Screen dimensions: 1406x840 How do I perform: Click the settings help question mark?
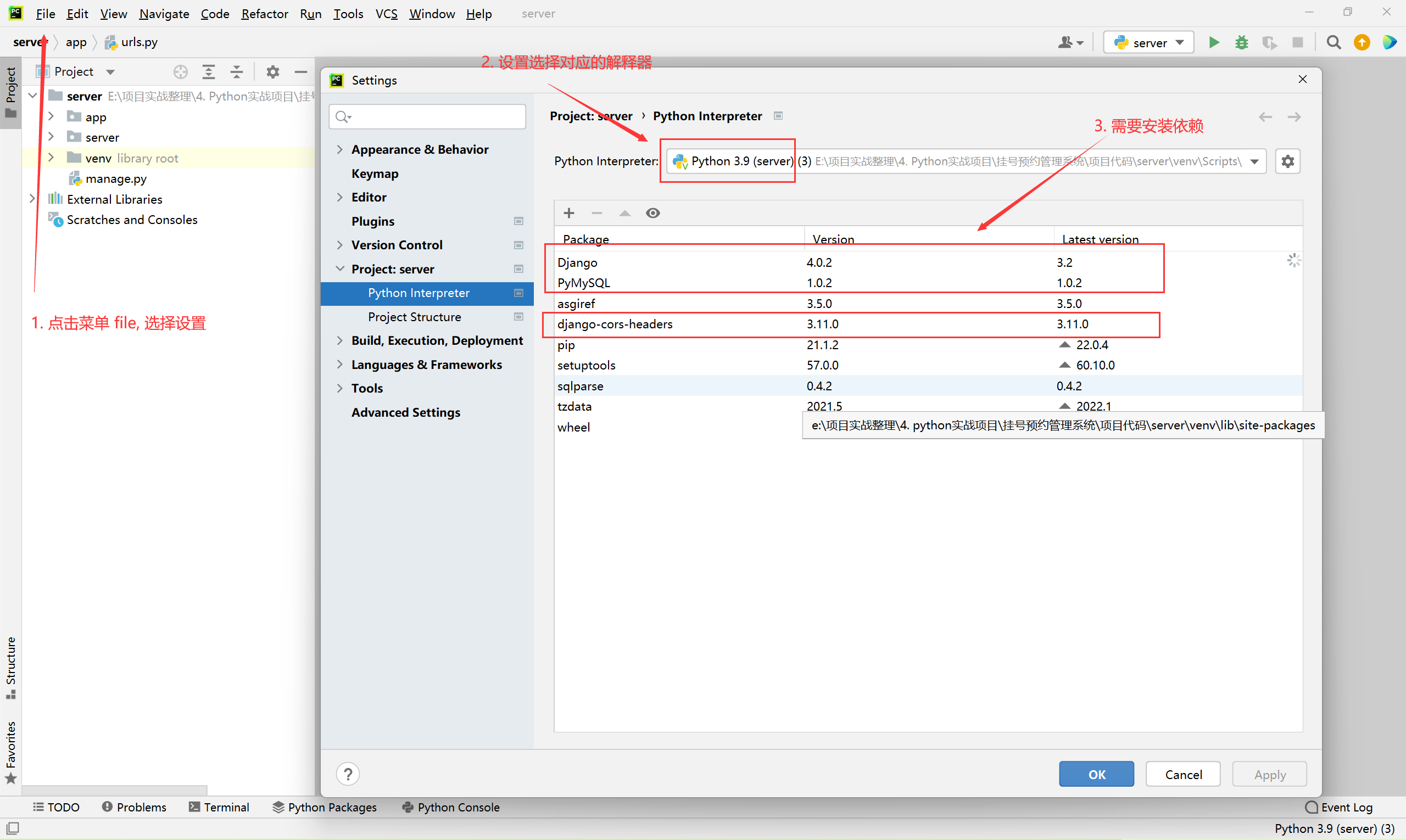coord(348,774)
